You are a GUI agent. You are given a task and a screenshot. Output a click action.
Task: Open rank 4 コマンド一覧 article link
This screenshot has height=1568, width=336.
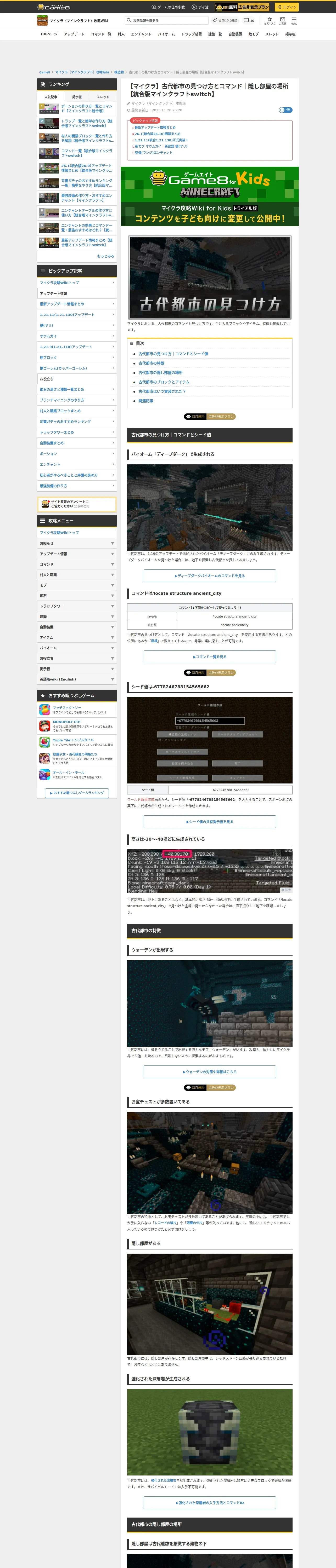tap(87, 153)
